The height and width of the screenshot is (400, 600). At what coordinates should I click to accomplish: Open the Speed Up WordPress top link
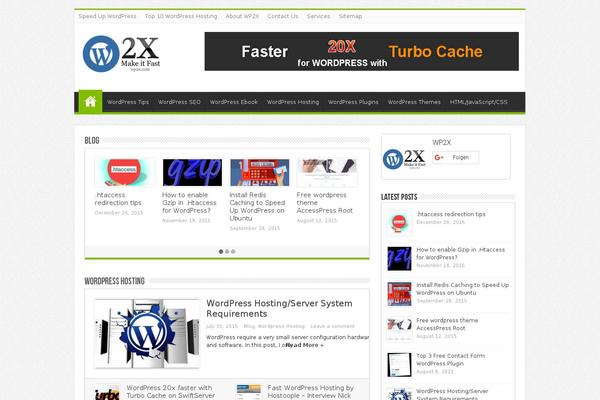click(107, 16)
